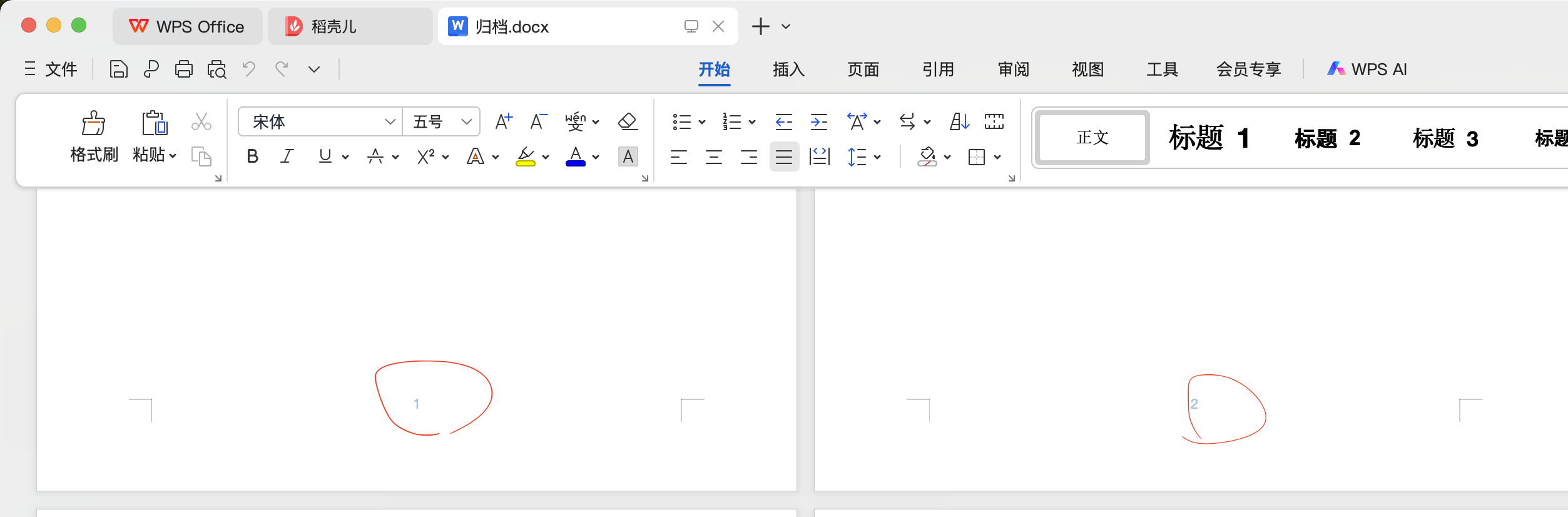The height and width of the screenshot is (517, 1568).
Task: Click the Copy icon
Action: (201, 156)
